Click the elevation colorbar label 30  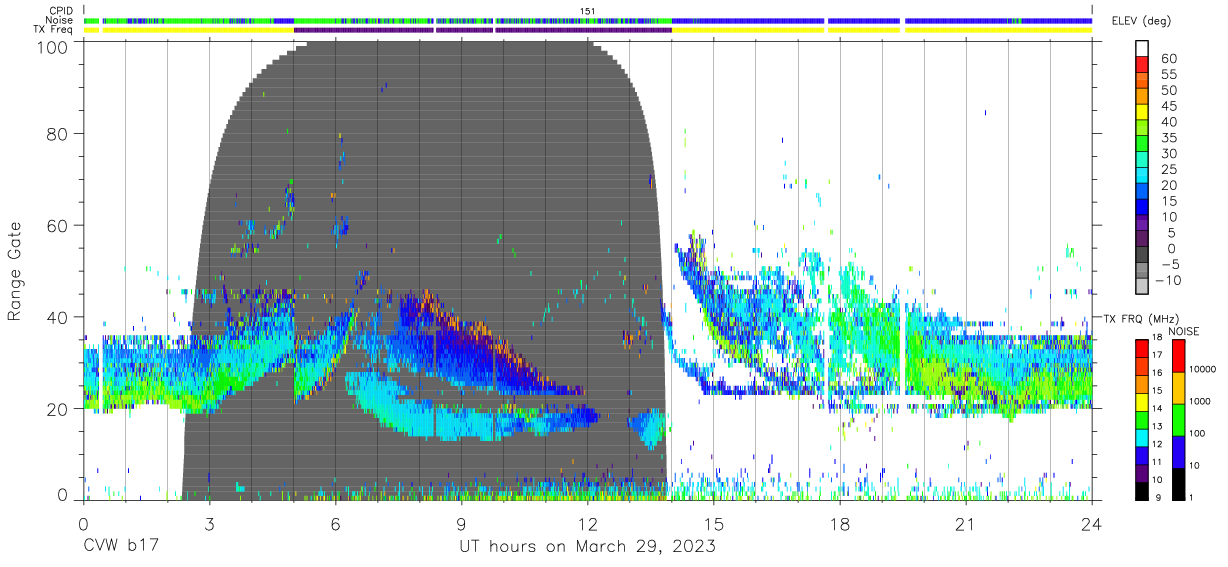click(x=1168, y=153)
